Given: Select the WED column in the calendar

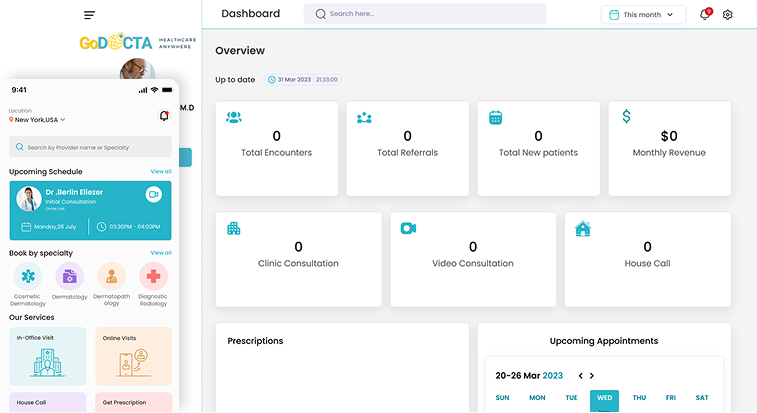Looking at the screenshot, I should pos(604,398).
